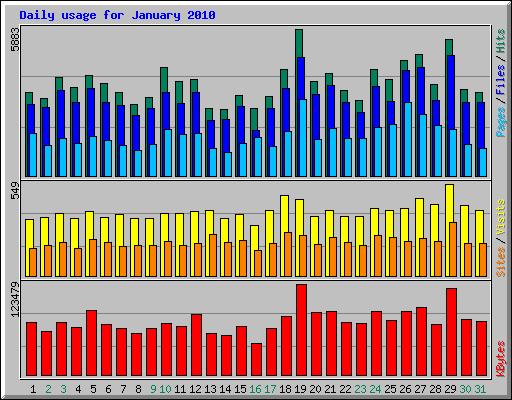Click the 5883 hits axis value
Screen dimensions: 512x400
point(16,39)
